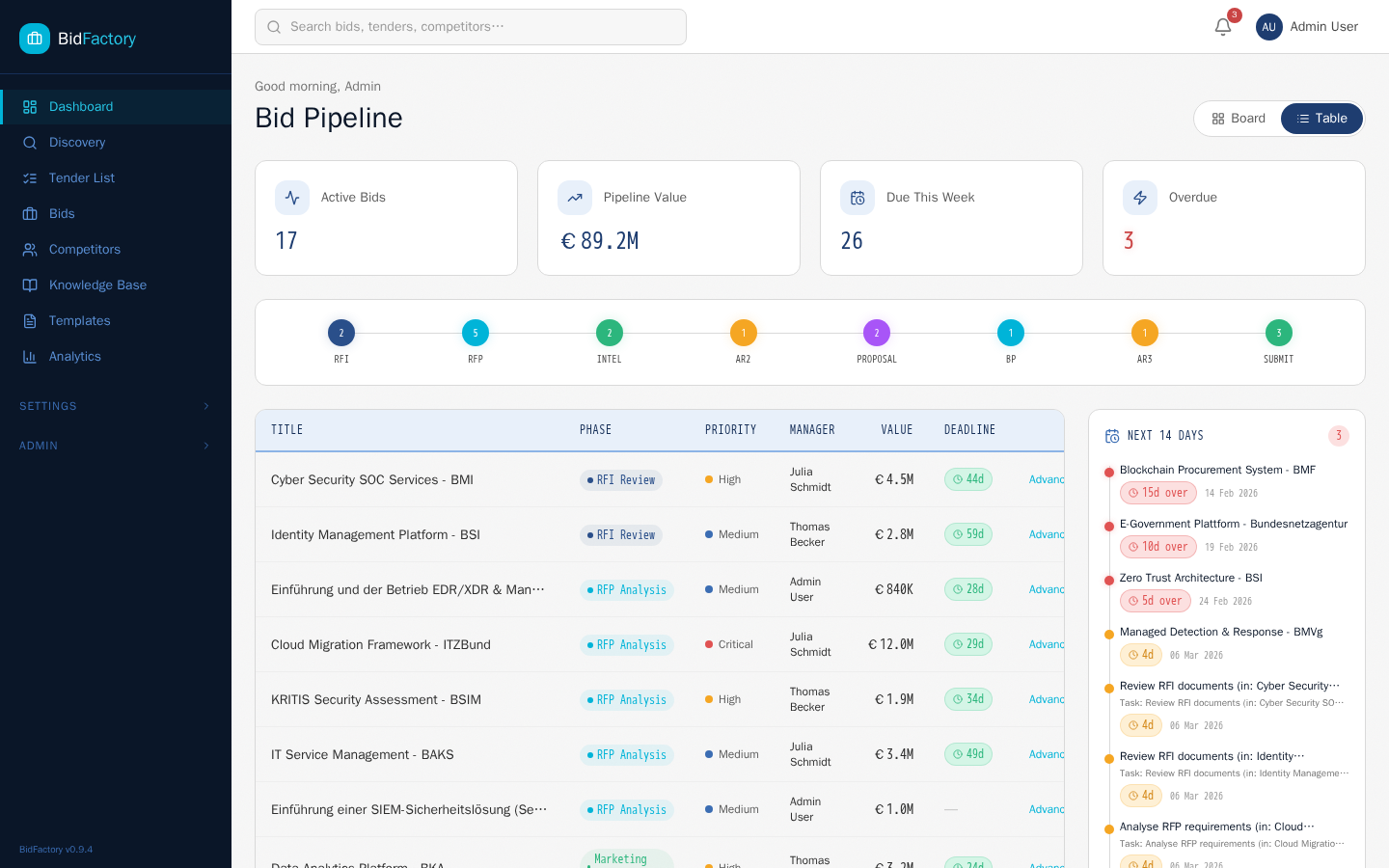Viewport: 1389px width, 868px height.
Task: Click the Active Bids card
Action: click(x=386, y=218)
